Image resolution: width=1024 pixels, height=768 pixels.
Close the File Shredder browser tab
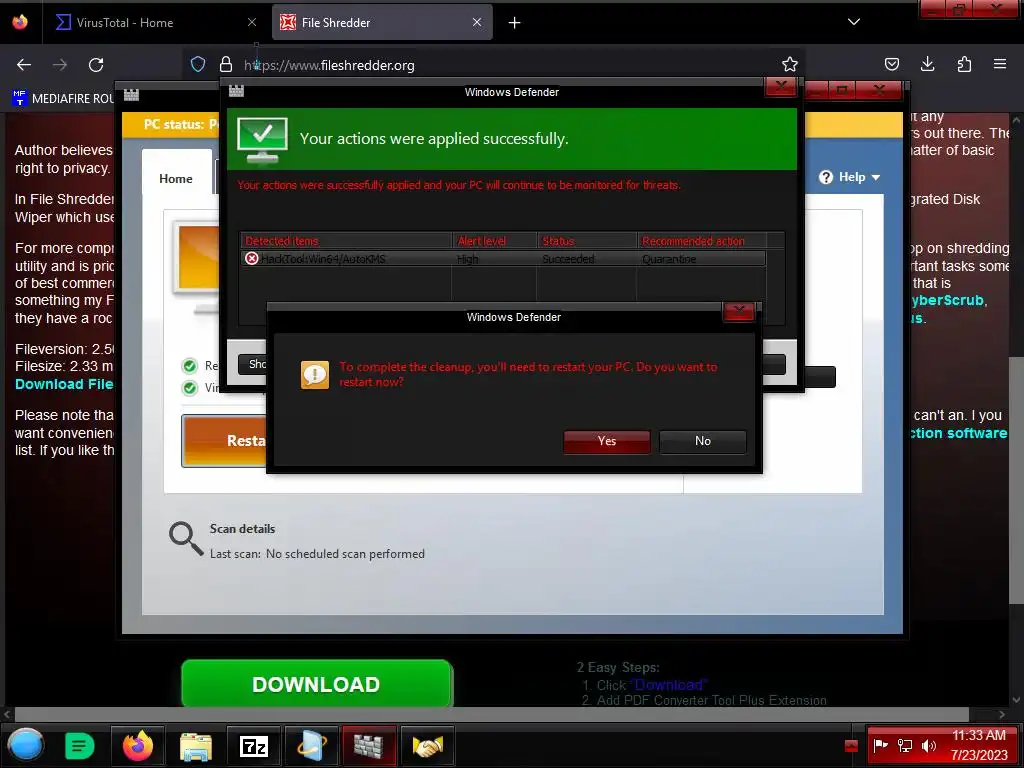point(477,23)
